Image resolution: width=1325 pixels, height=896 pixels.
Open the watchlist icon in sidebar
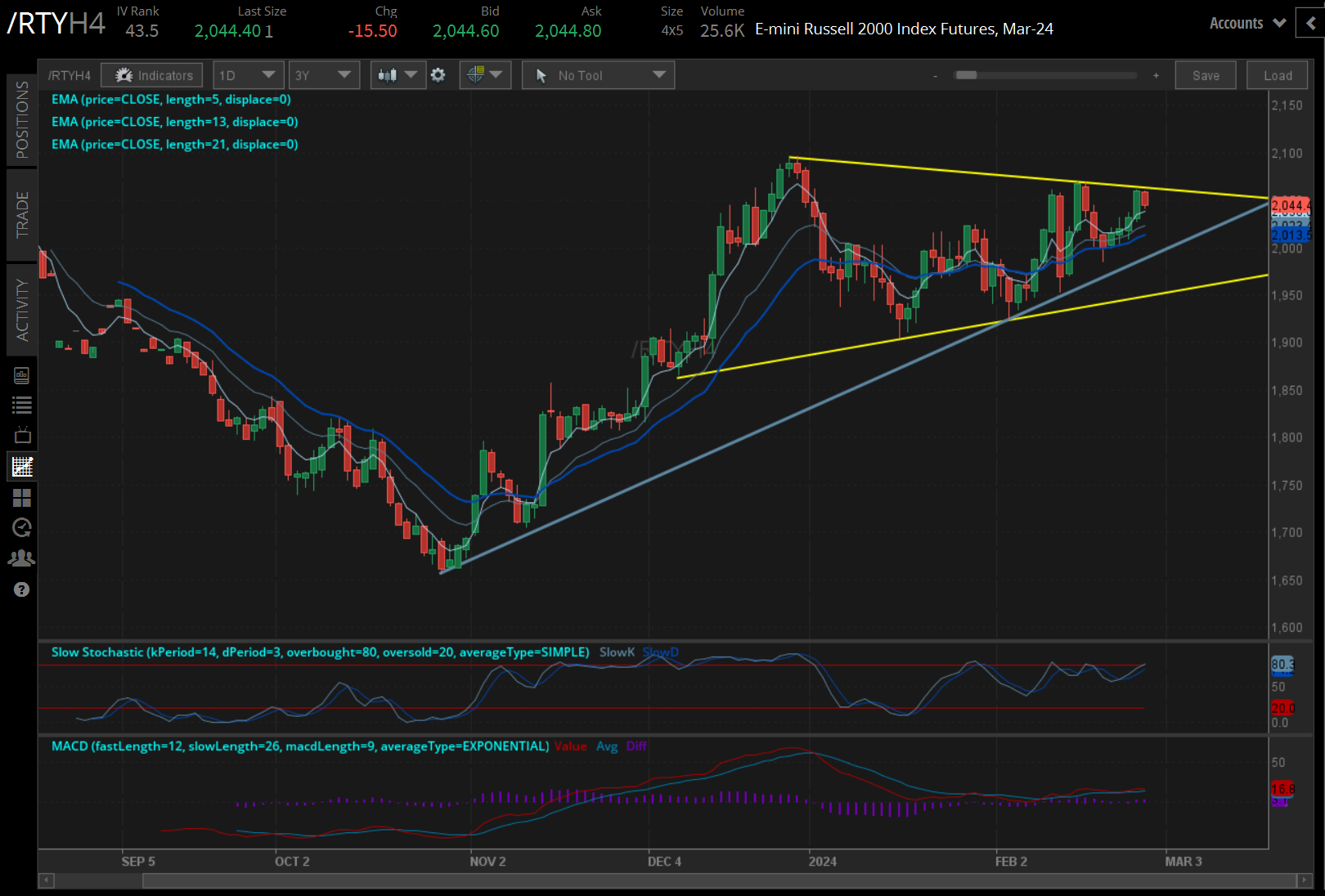[22, 405]
